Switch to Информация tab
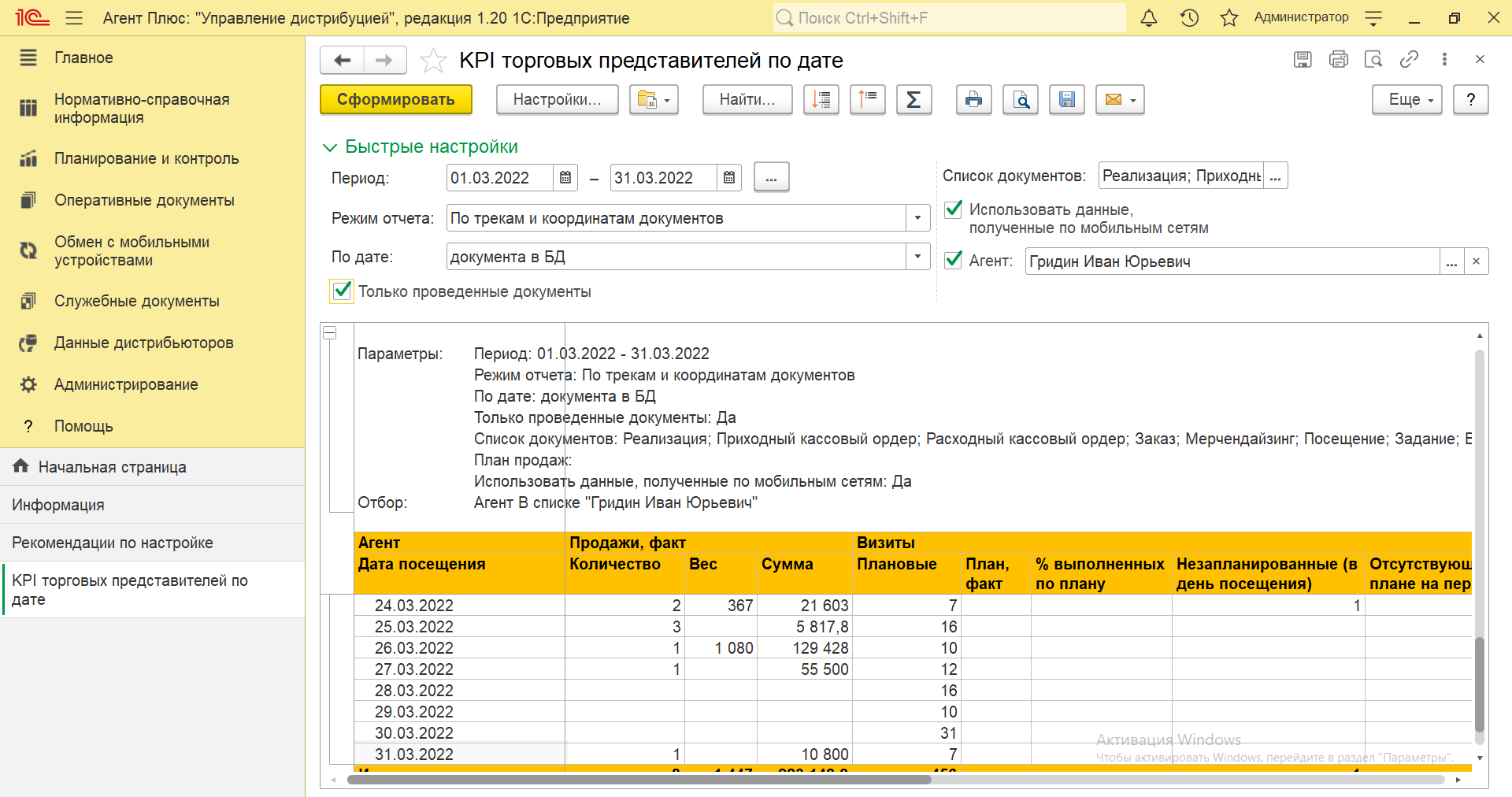This screenshot has height=797, width=1512. coord(152,505)
